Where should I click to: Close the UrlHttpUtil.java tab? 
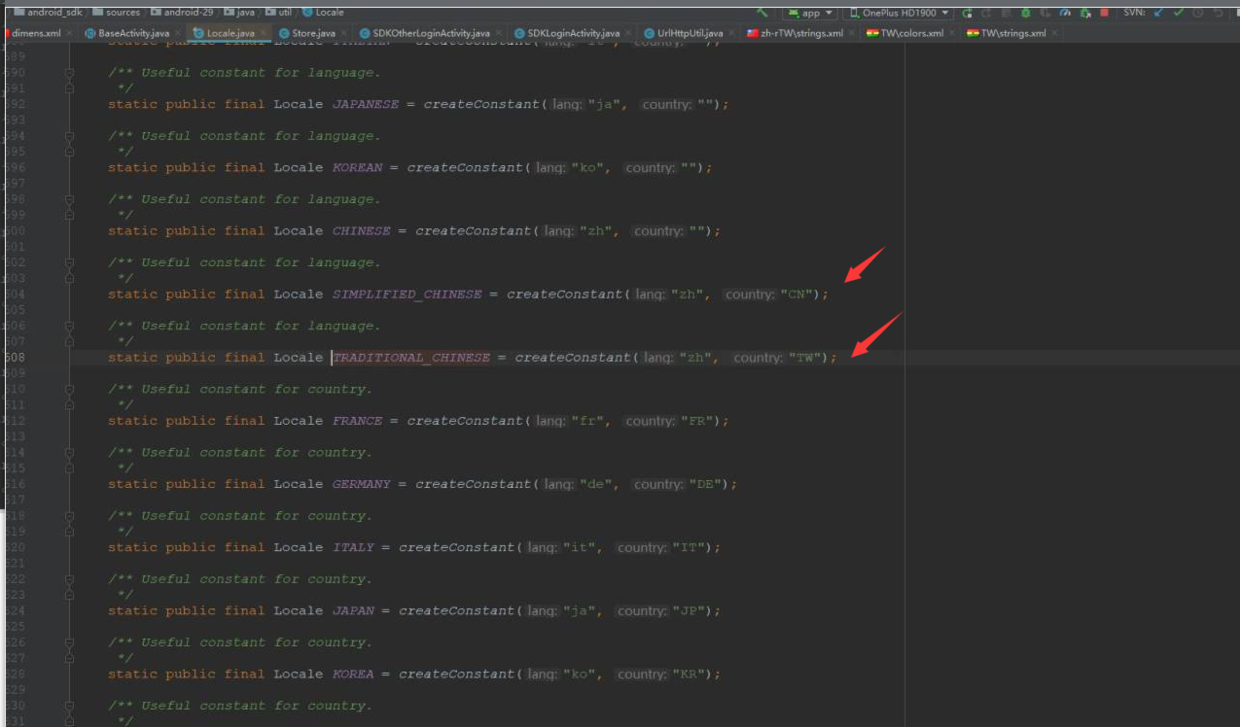coord(733,33)
